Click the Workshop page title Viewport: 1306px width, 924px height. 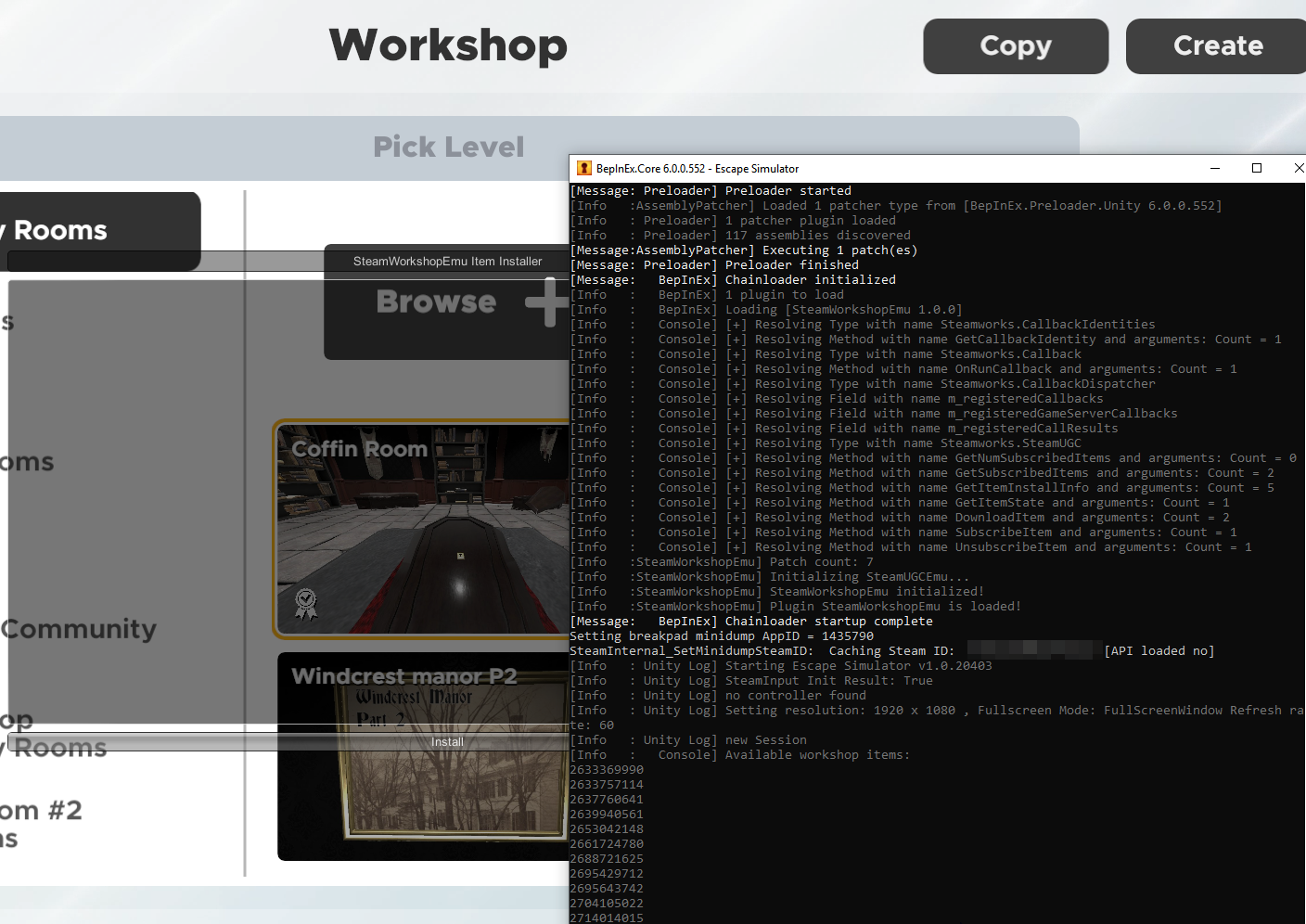(x=448, y=45)
